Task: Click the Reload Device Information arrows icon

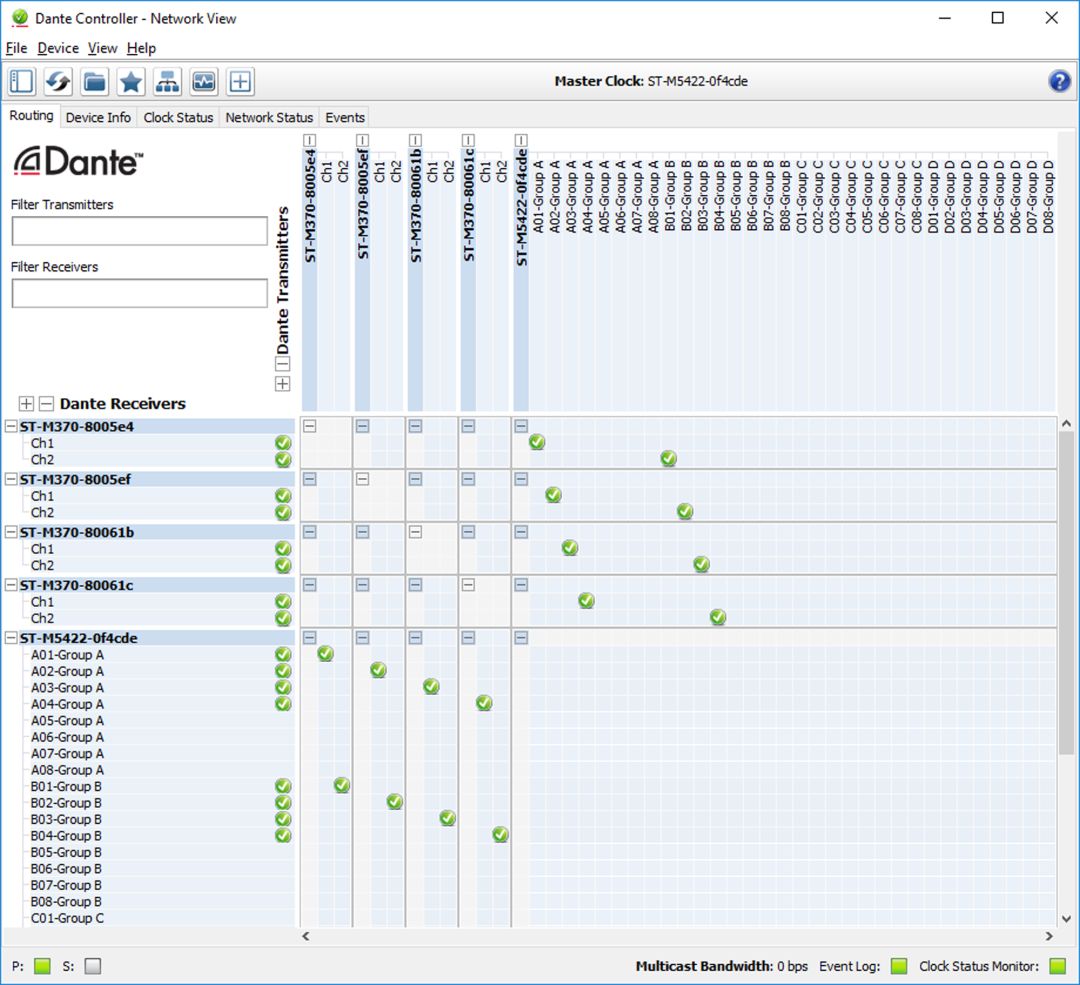Action: [x=58, y=81]
